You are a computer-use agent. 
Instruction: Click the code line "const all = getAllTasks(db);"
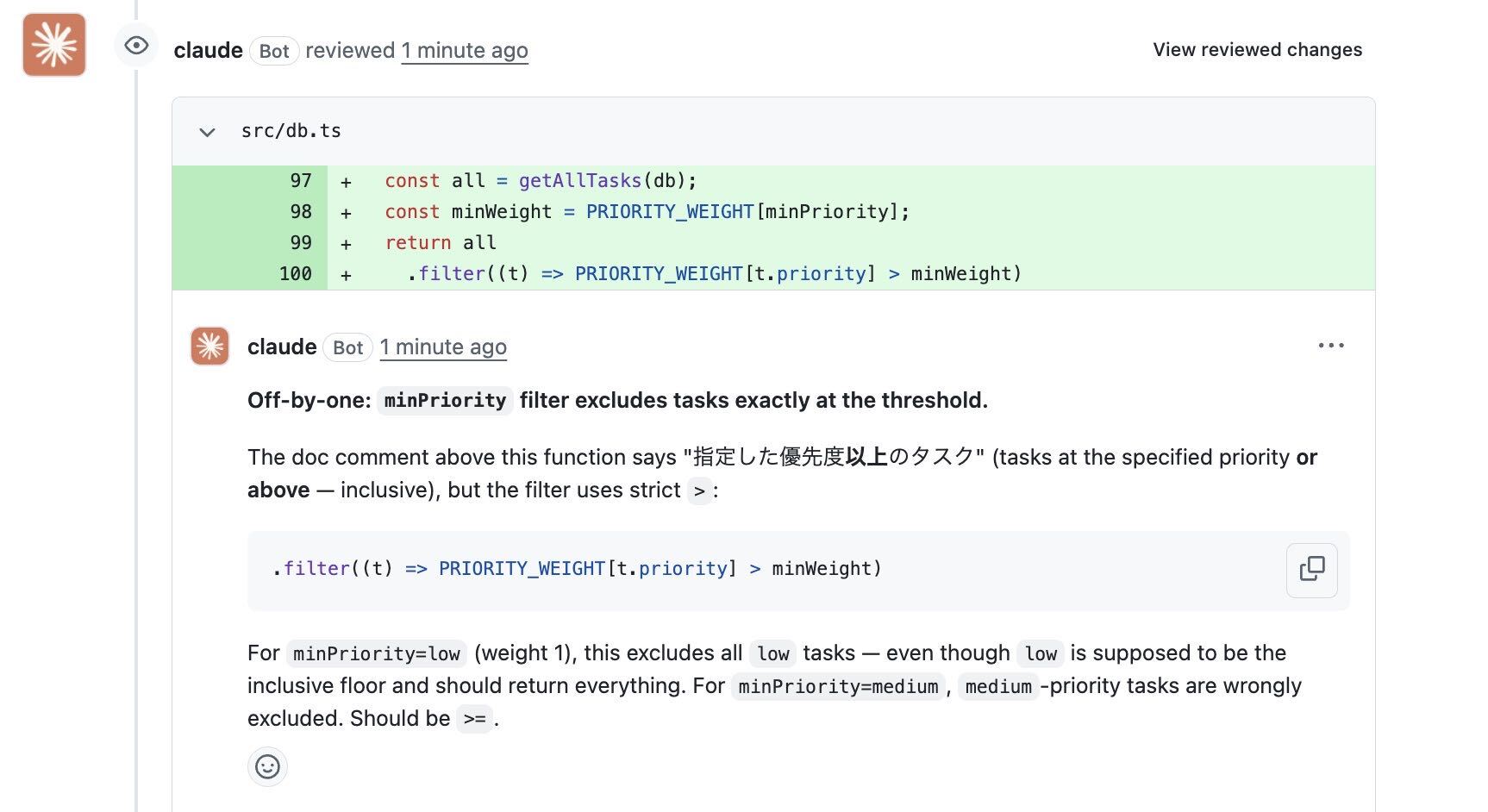[541, 181]
